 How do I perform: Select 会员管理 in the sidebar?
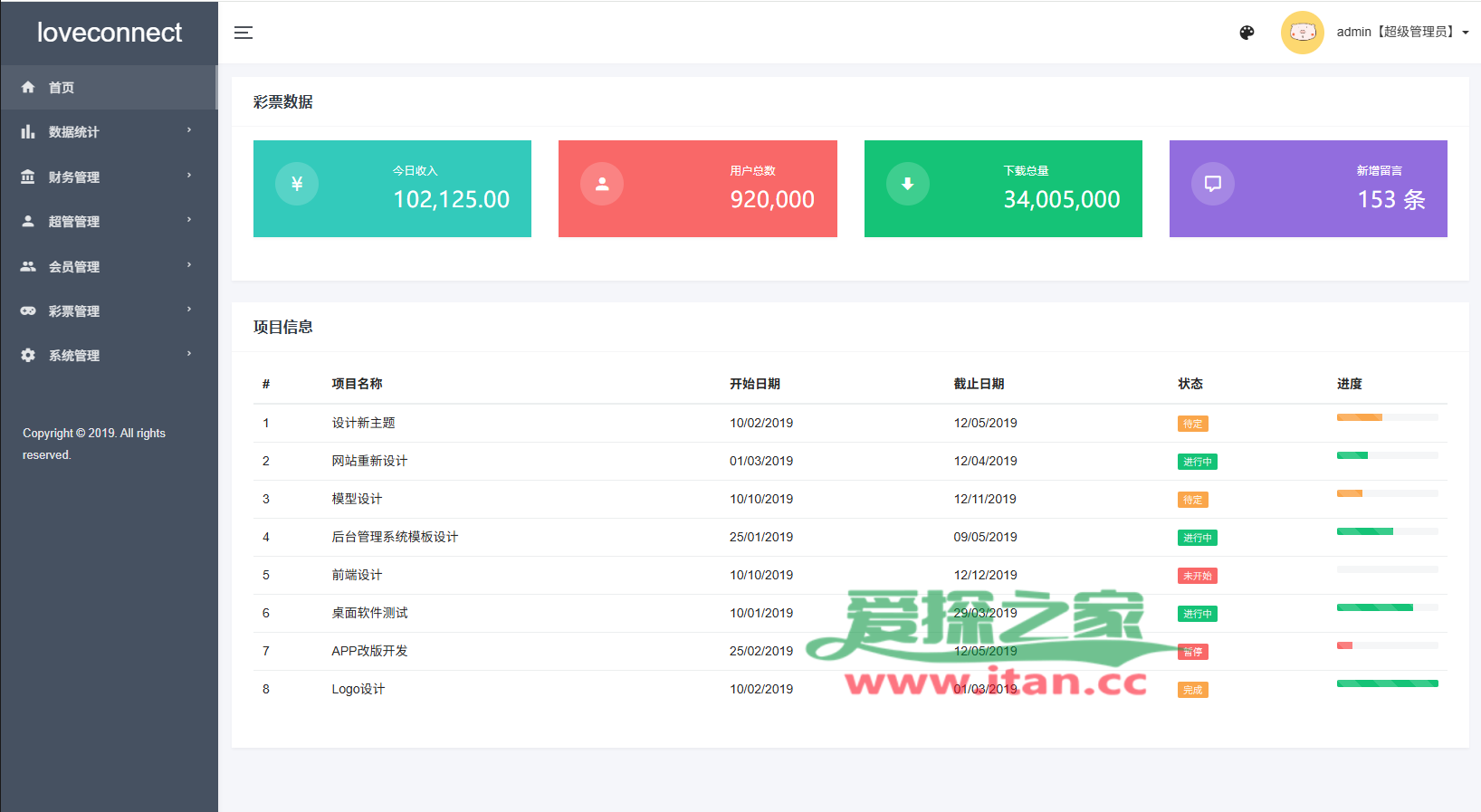point(74,267)
